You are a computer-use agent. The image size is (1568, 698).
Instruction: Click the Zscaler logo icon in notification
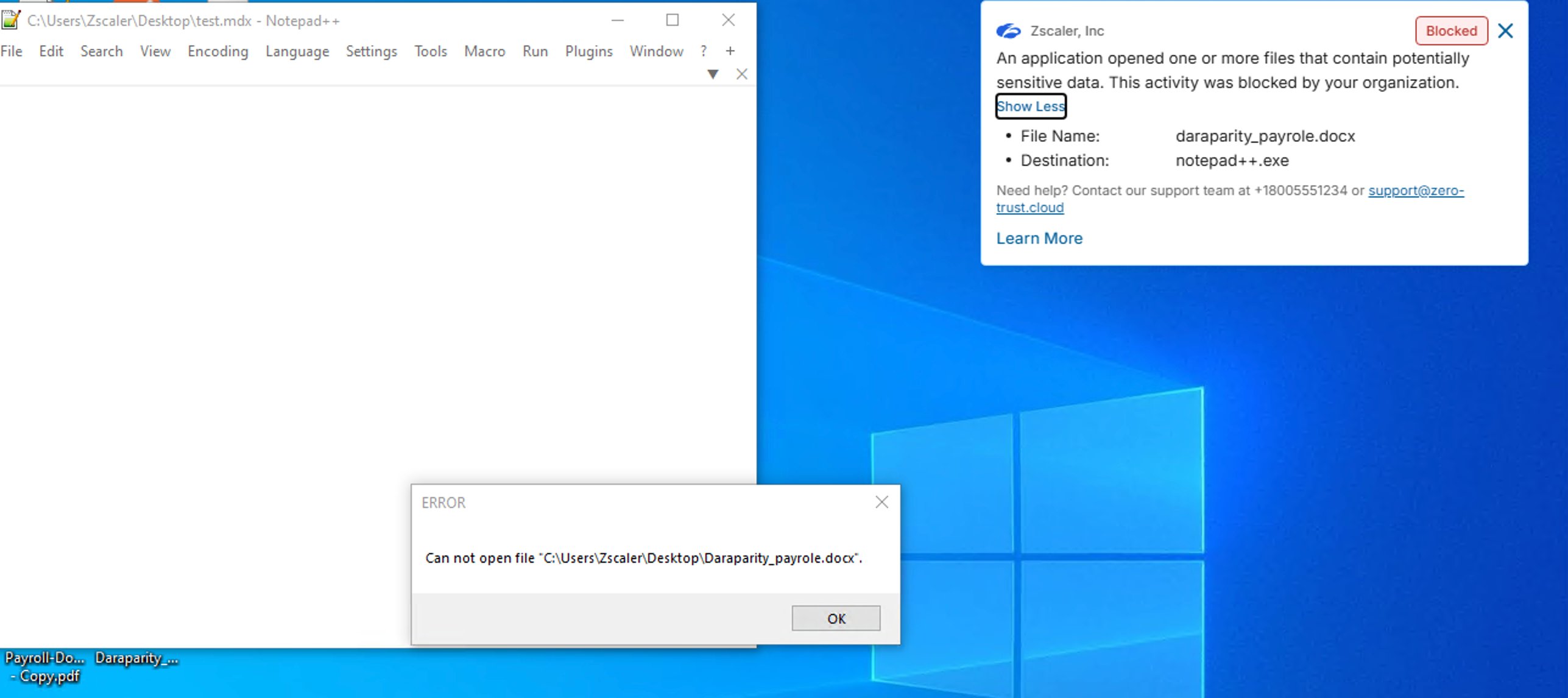click(x=1009, y=30)
